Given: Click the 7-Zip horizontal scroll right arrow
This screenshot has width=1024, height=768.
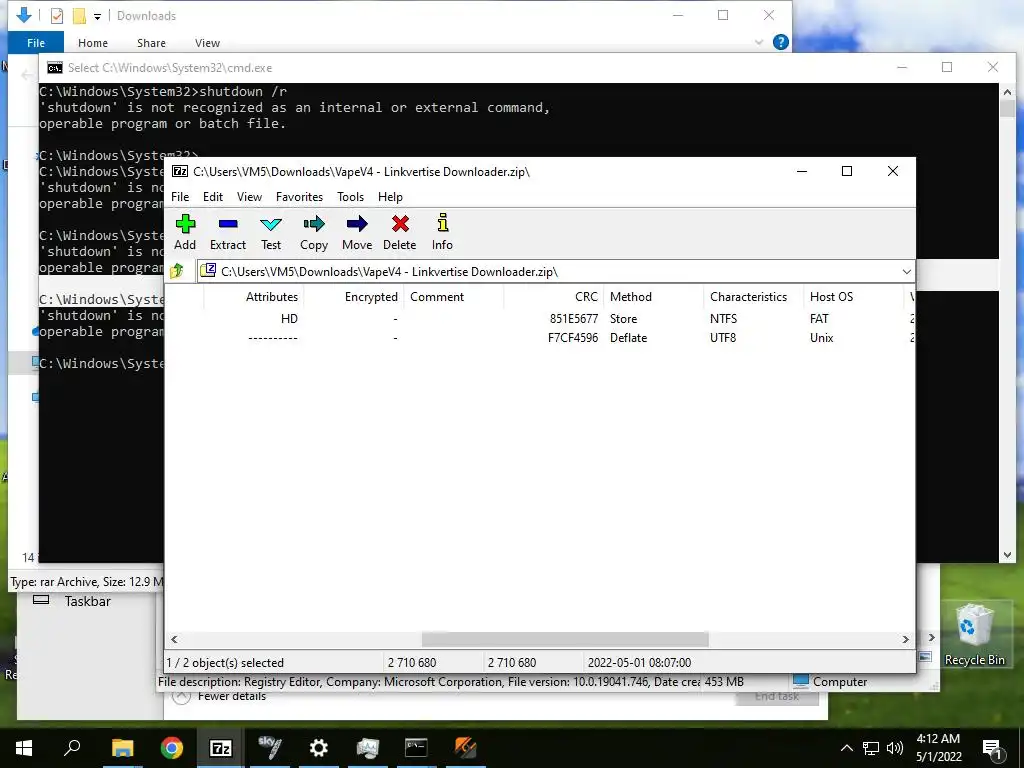Looking at the screenshot, I should [905, 639].
